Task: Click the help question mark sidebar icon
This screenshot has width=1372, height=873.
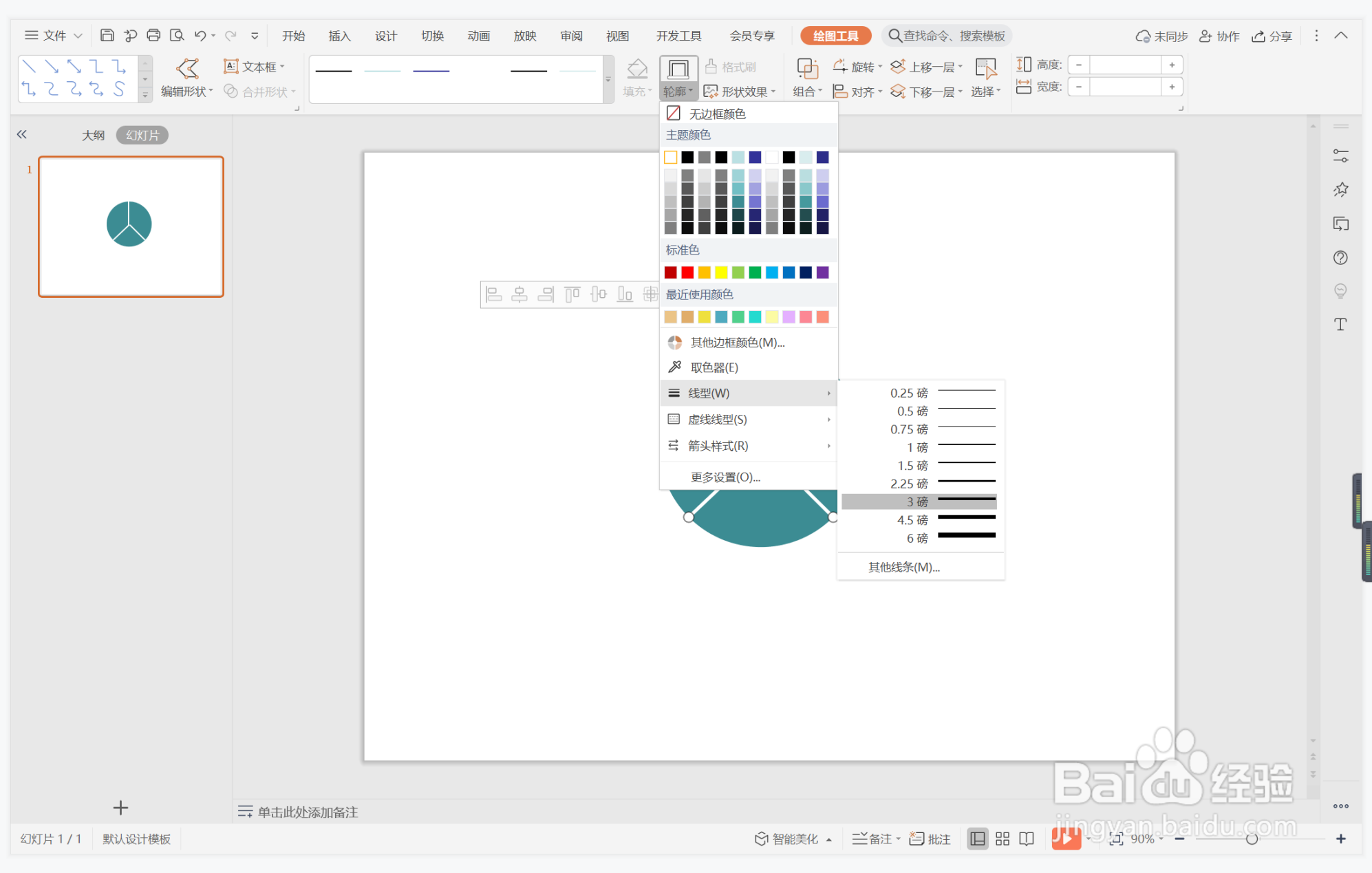Action: (x=1340, y=258)
